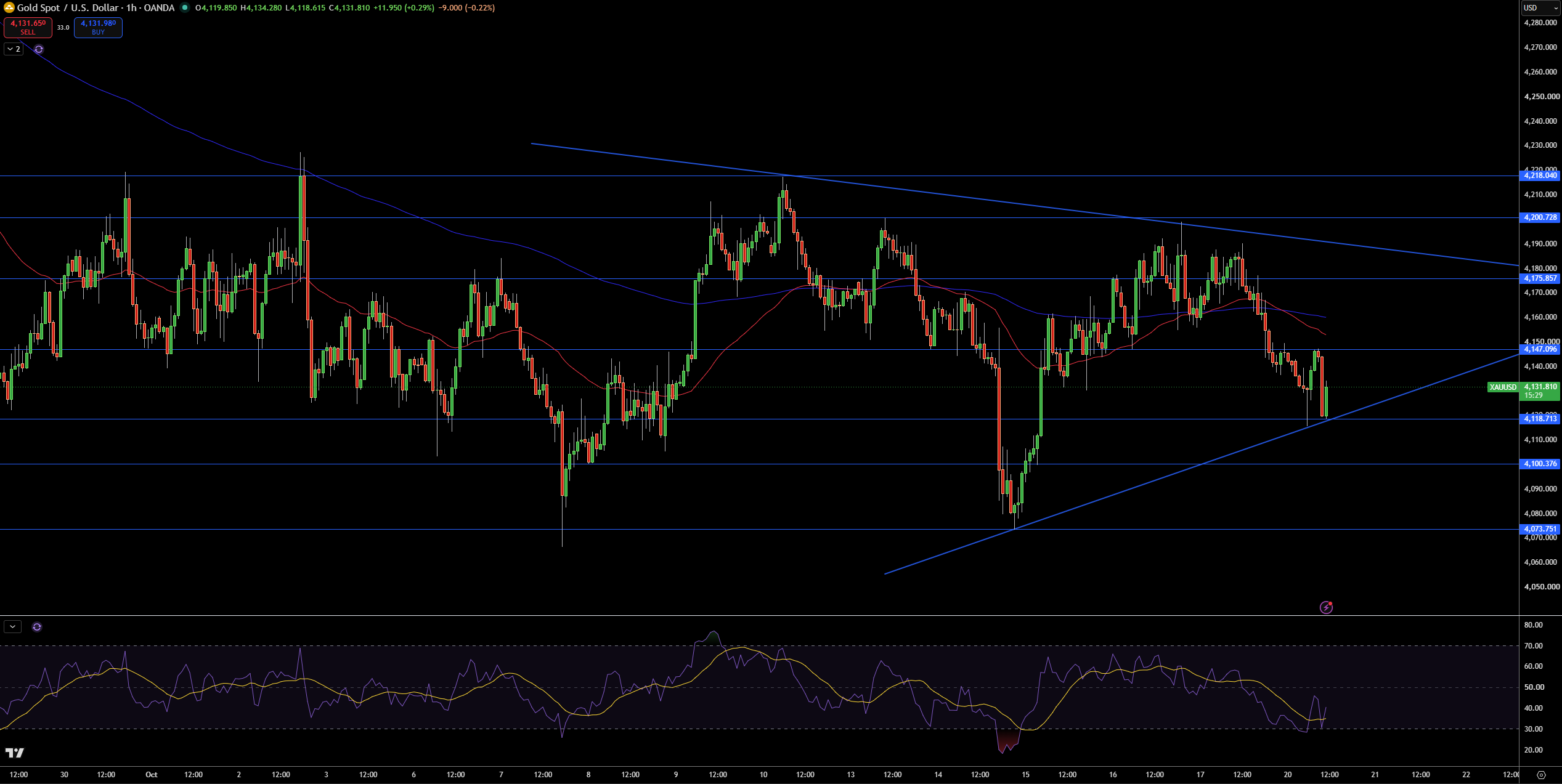Click the 20.00 RSI scale label
1562x784 pixels.
(1533, 750)
